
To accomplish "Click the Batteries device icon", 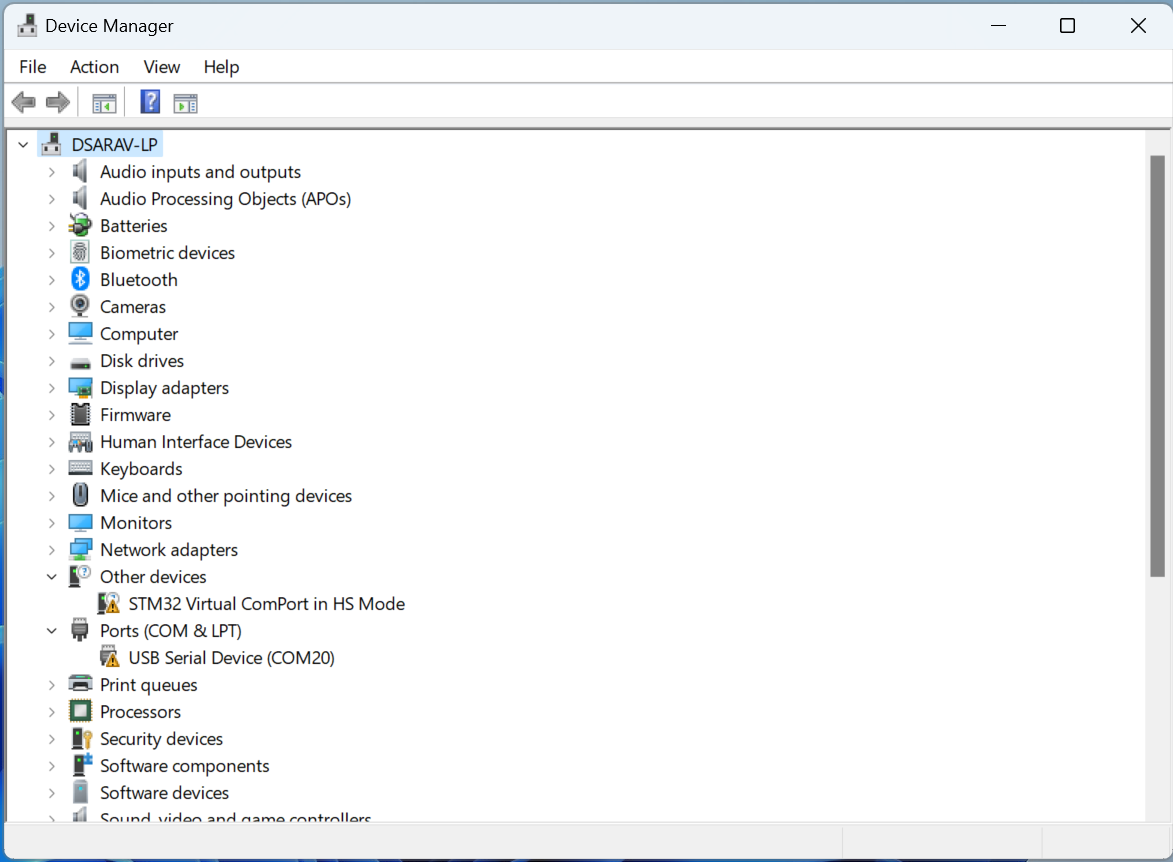I will 80,225.
